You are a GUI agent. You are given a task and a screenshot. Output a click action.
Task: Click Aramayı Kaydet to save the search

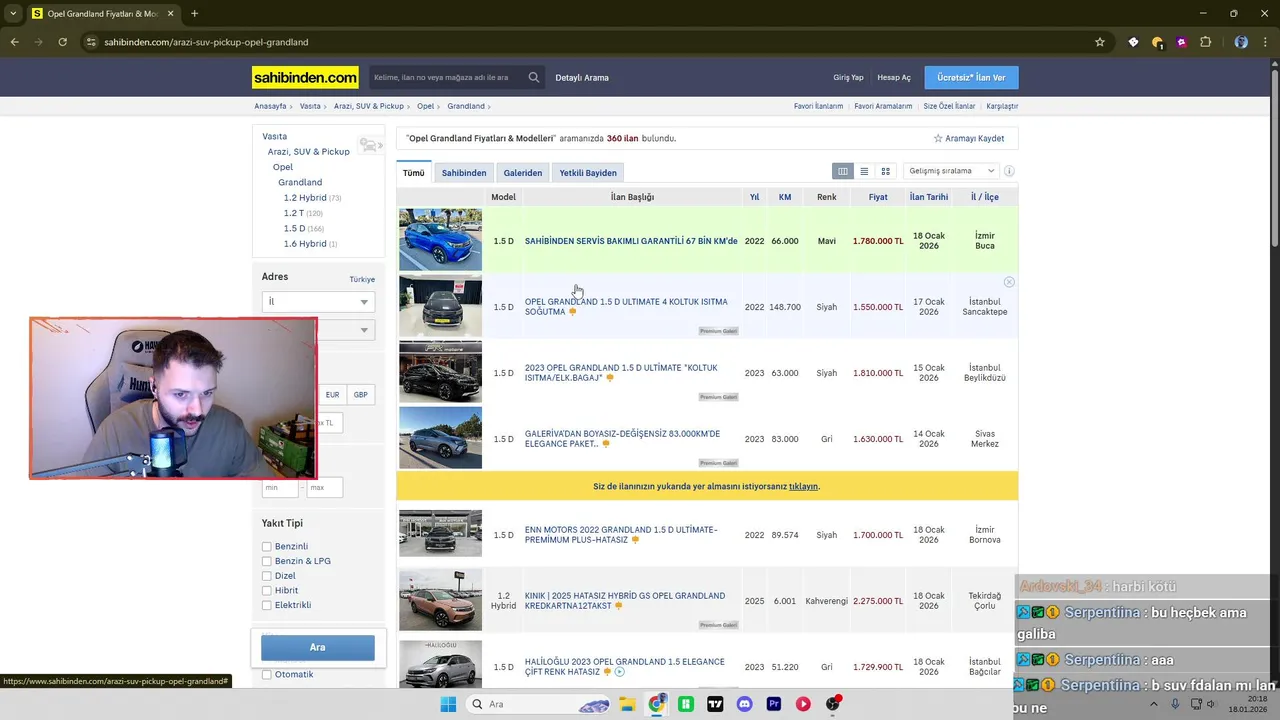tap(969, 138)
